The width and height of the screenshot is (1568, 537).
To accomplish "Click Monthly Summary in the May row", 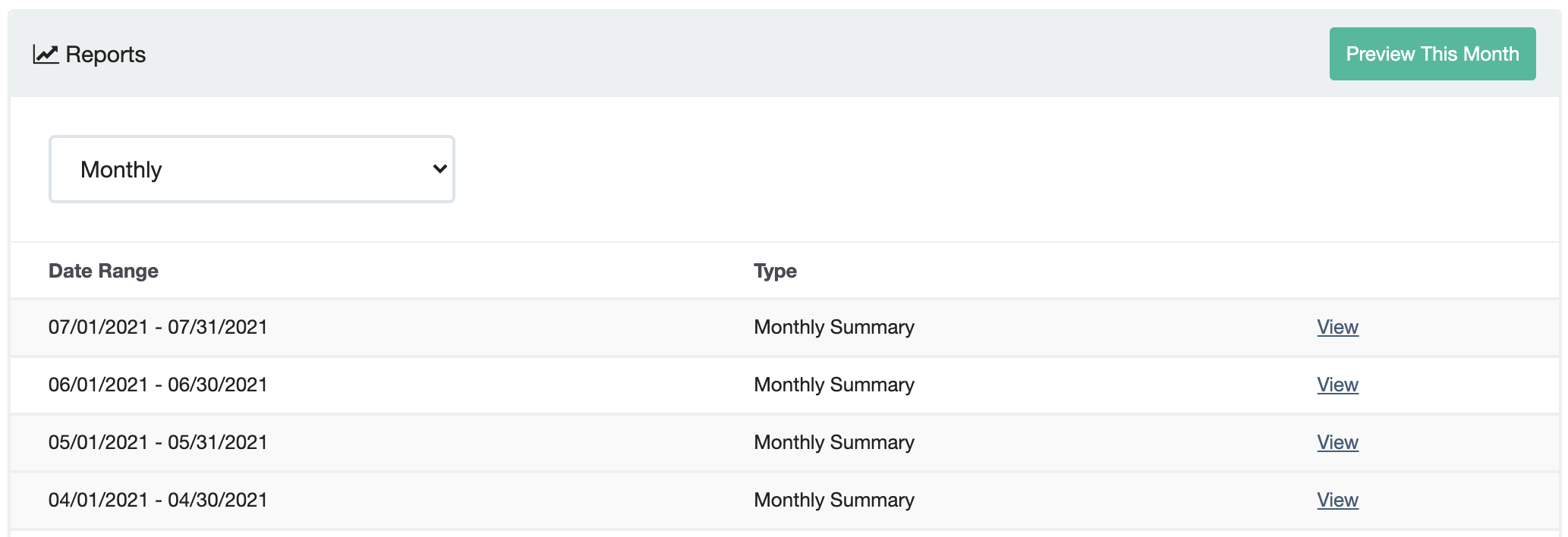I will point(834,442).
